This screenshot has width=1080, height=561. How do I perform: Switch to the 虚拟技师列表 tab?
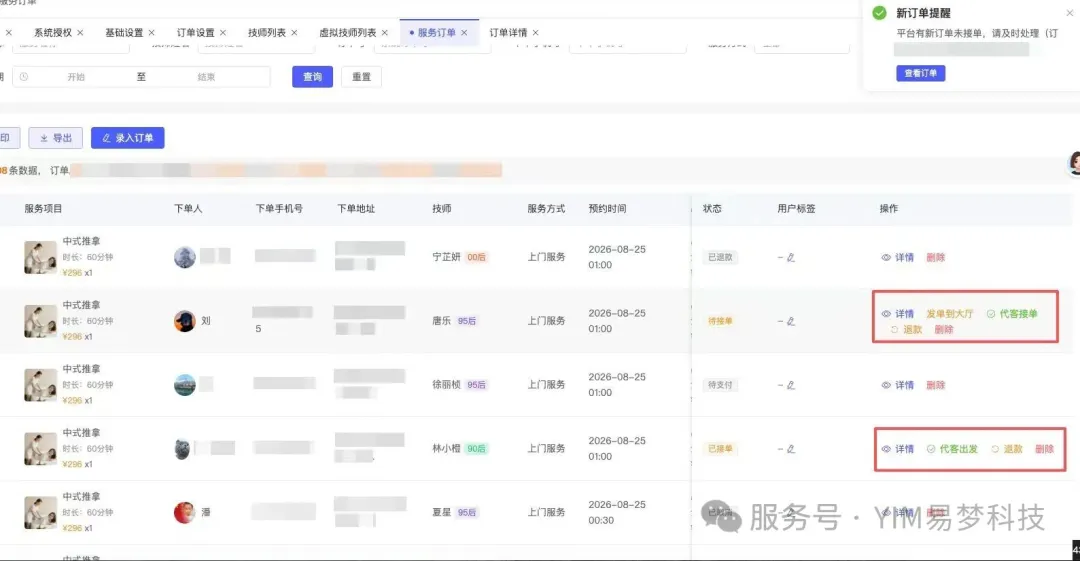click(x=348, y=32)
